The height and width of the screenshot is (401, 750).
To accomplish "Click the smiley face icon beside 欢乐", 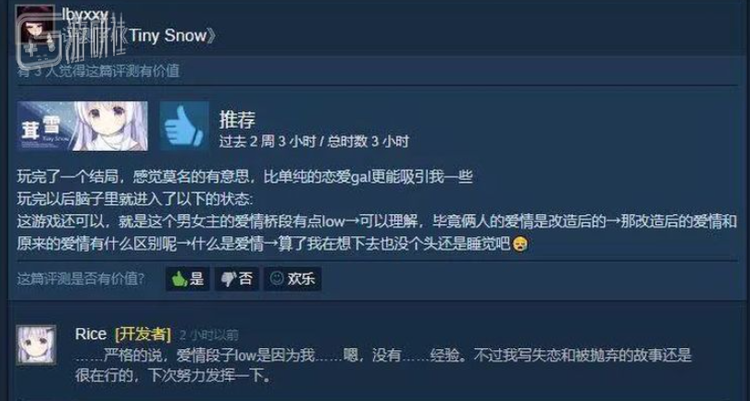I will pos(276,278).
